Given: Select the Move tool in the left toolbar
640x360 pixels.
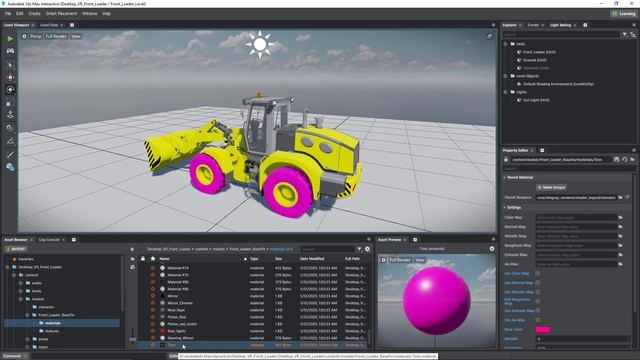Looking at the screenshot, I should (10, 77).
